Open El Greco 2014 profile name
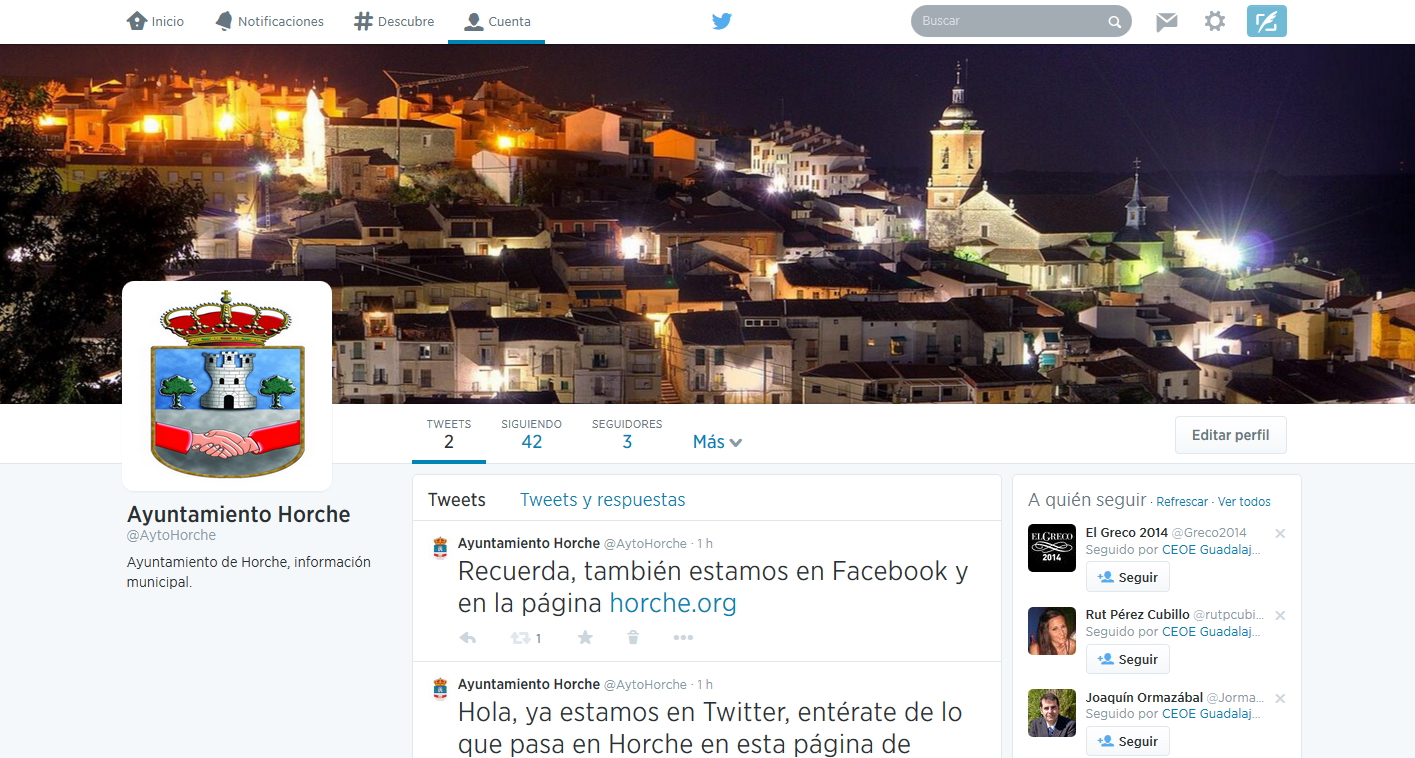The height and width of the screenshot is (758, 1415). click(x=1126, y=533)
